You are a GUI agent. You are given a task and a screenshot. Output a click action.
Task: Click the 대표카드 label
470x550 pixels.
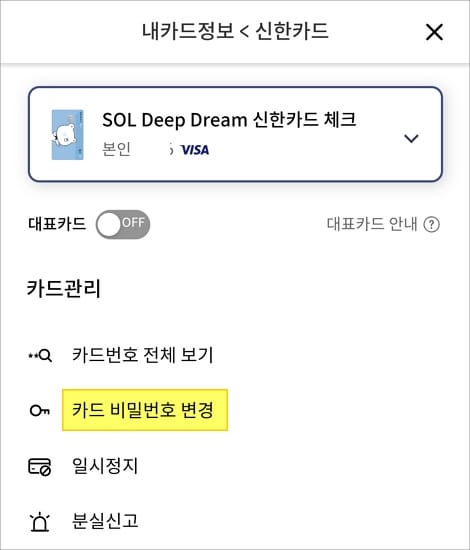coord(57,224)
